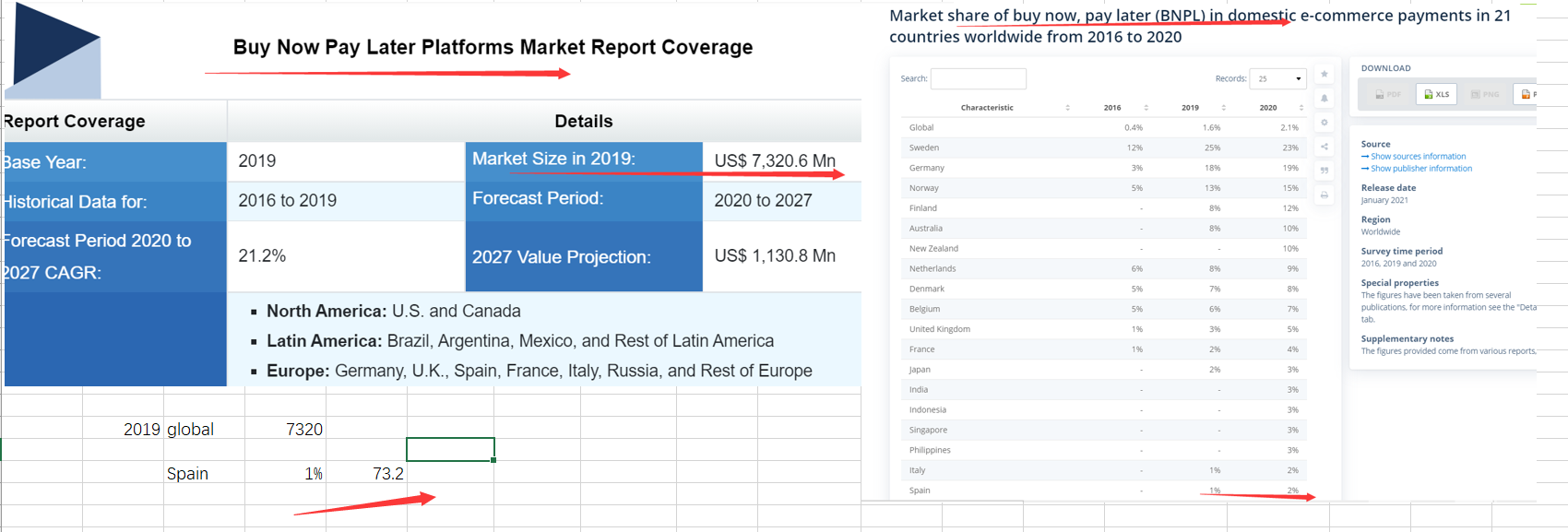Click the North America region bullet

393,312
